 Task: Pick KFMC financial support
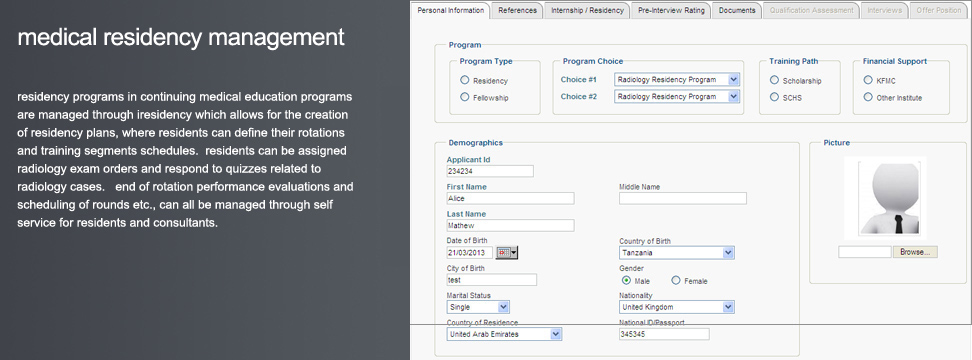point(868,80)
